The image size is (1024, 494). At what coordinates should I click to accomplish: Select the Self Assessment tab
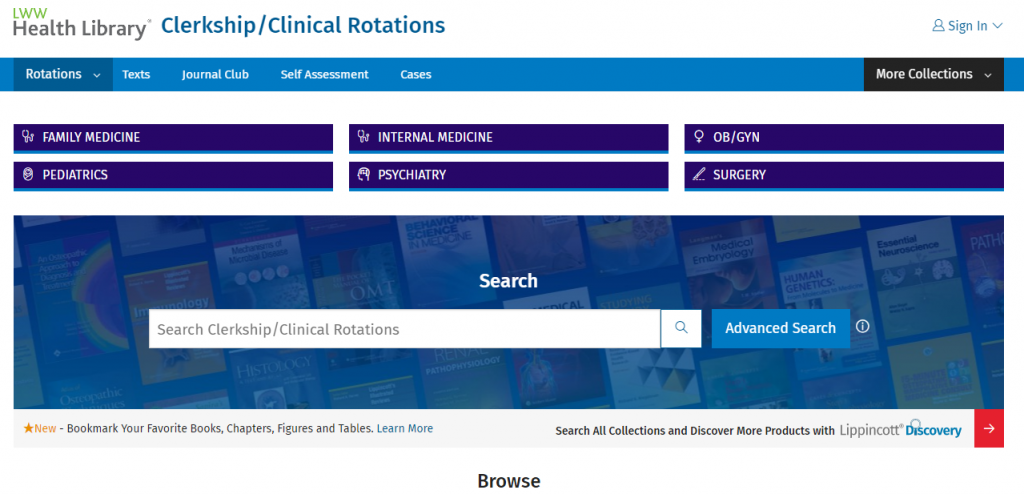[325, 74]
